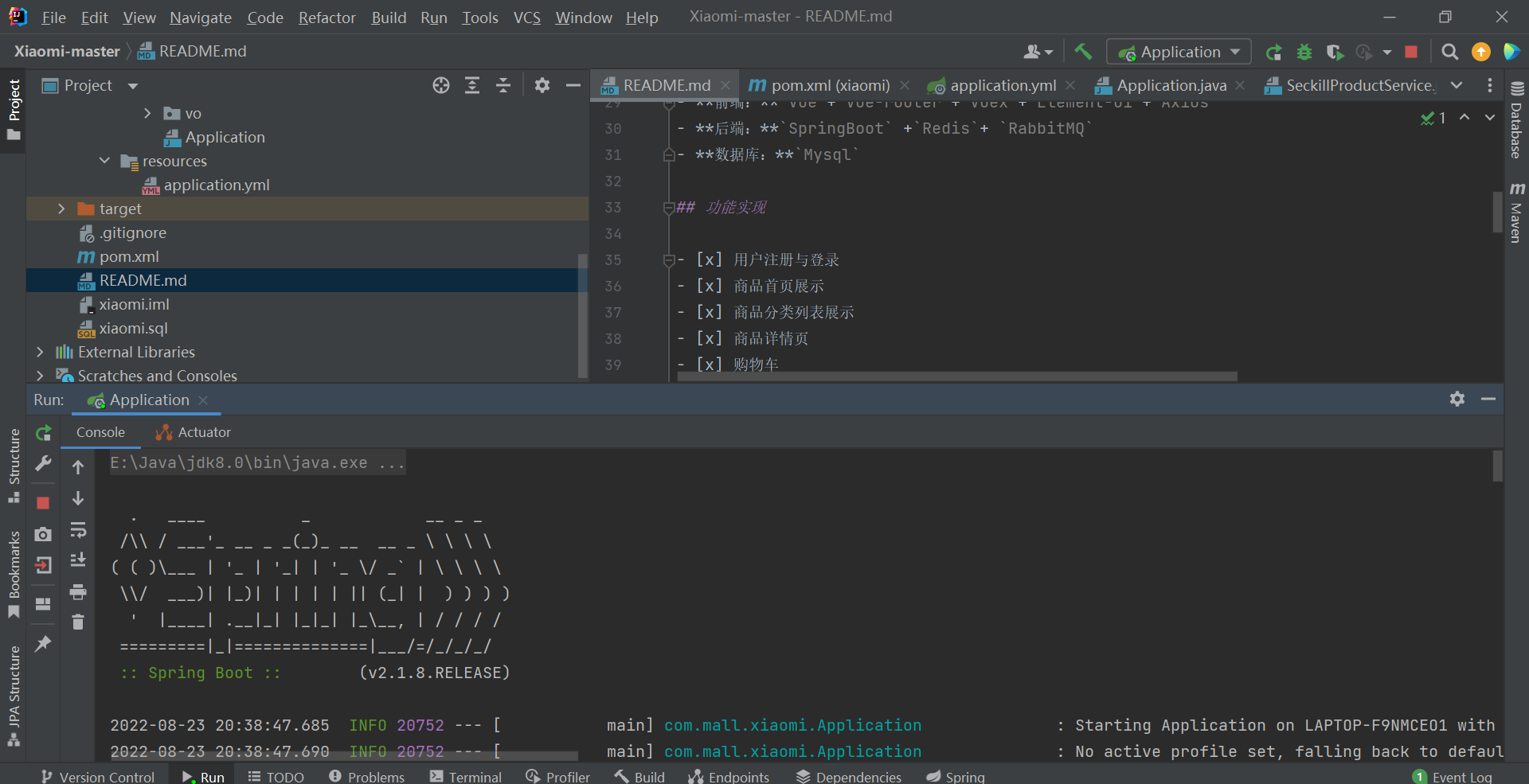
Task: Open the Application run configuration dropdown
Action: point(1179,52)
